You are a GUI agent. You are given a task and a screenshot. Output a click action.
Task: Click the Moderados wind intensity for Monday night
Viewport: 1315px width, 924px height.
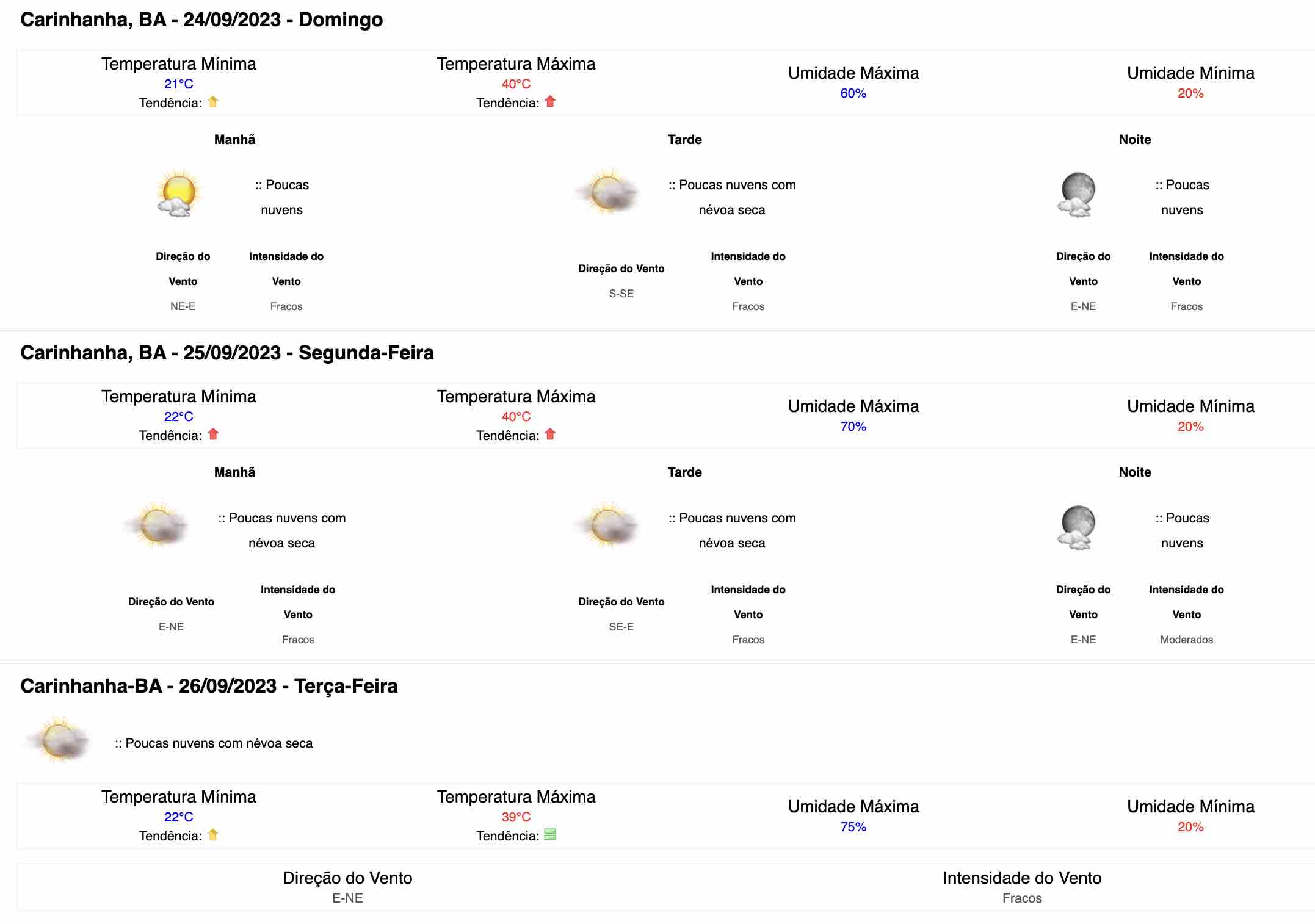(1186, 640)
